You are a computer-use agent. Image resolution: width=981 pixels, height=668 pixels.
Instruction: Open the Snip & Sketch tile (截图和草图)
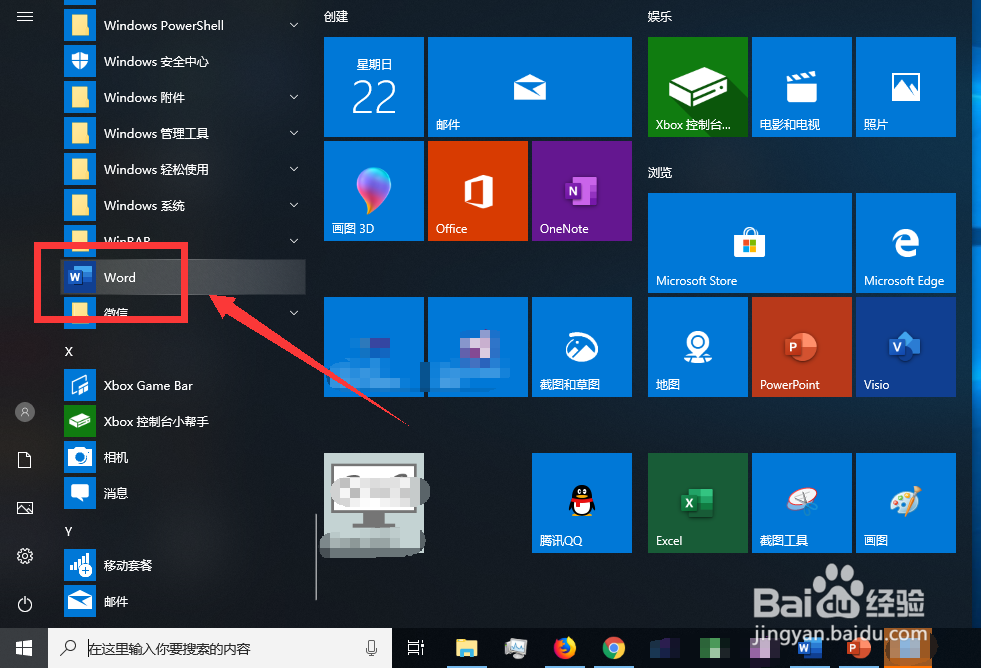pos(581,347)
